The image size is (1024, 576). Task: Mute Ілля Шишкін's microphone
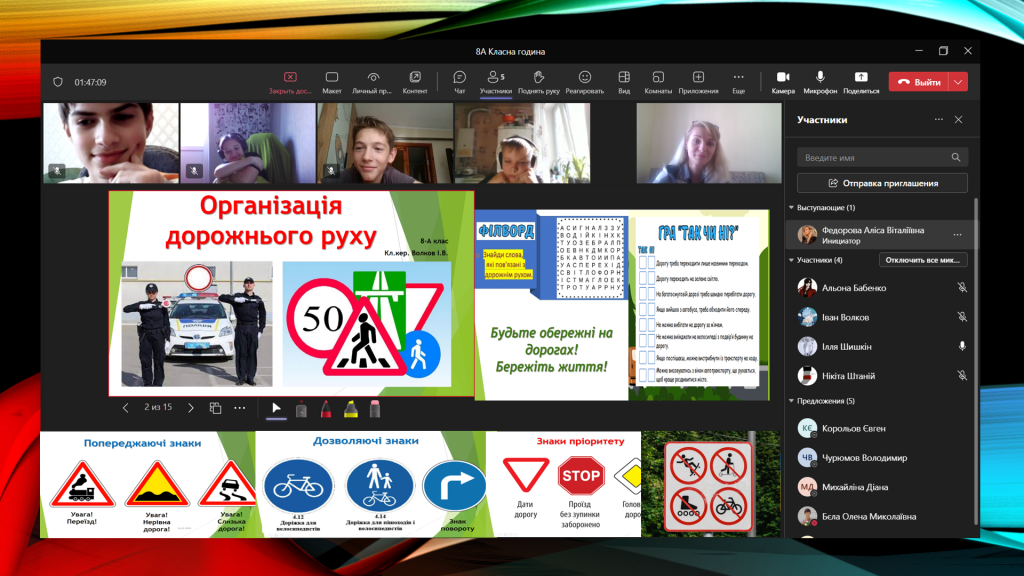961,346
